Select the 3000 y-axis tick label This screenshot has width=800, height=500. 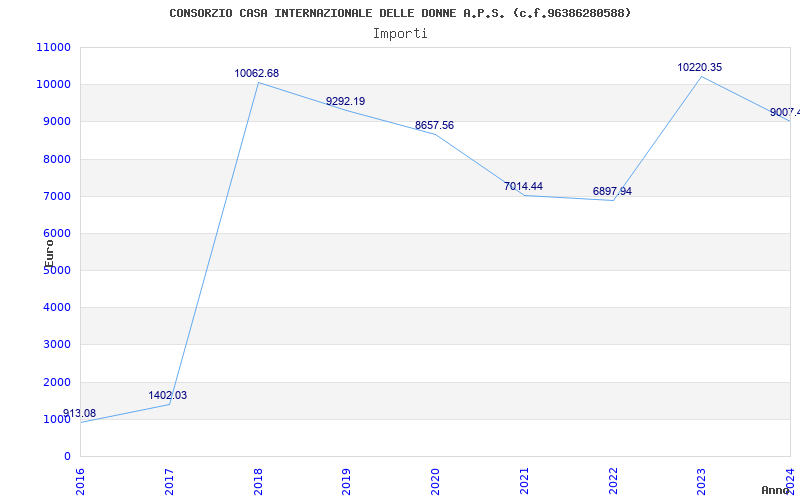point(56,345)
